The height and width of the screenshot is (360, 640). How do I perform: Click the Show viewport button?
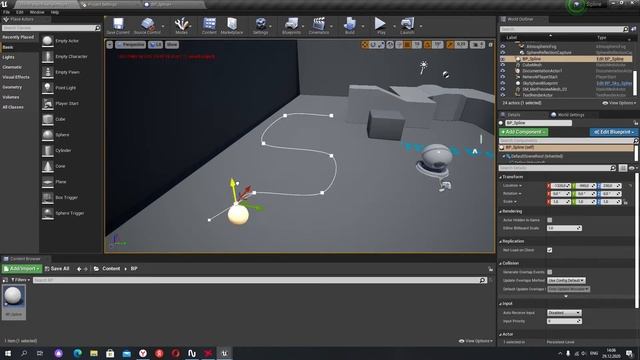(172, 44)
